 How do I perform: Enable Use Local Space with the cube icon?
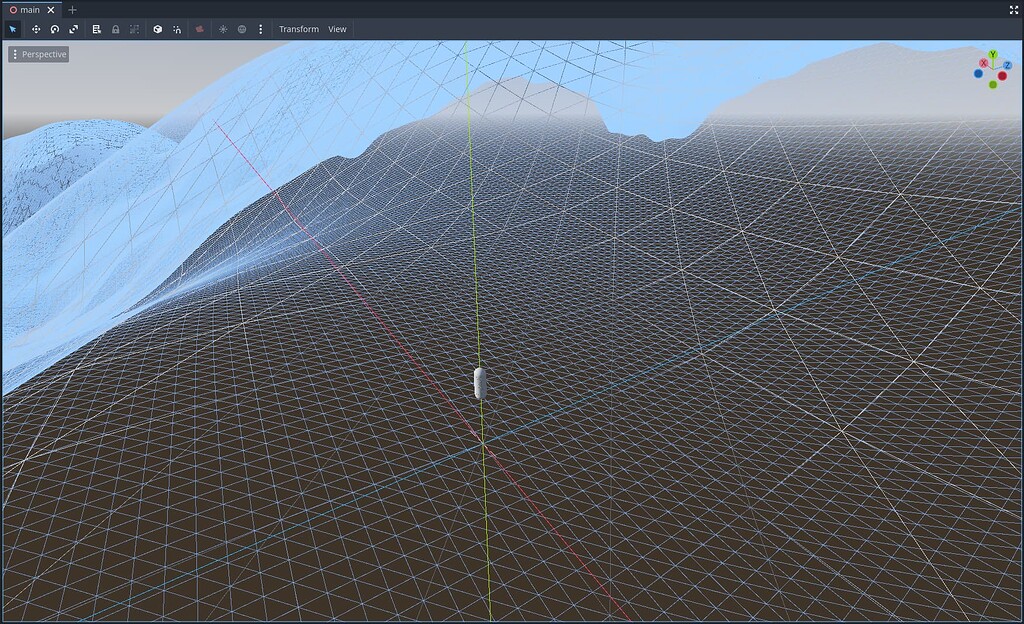(157, 29)
